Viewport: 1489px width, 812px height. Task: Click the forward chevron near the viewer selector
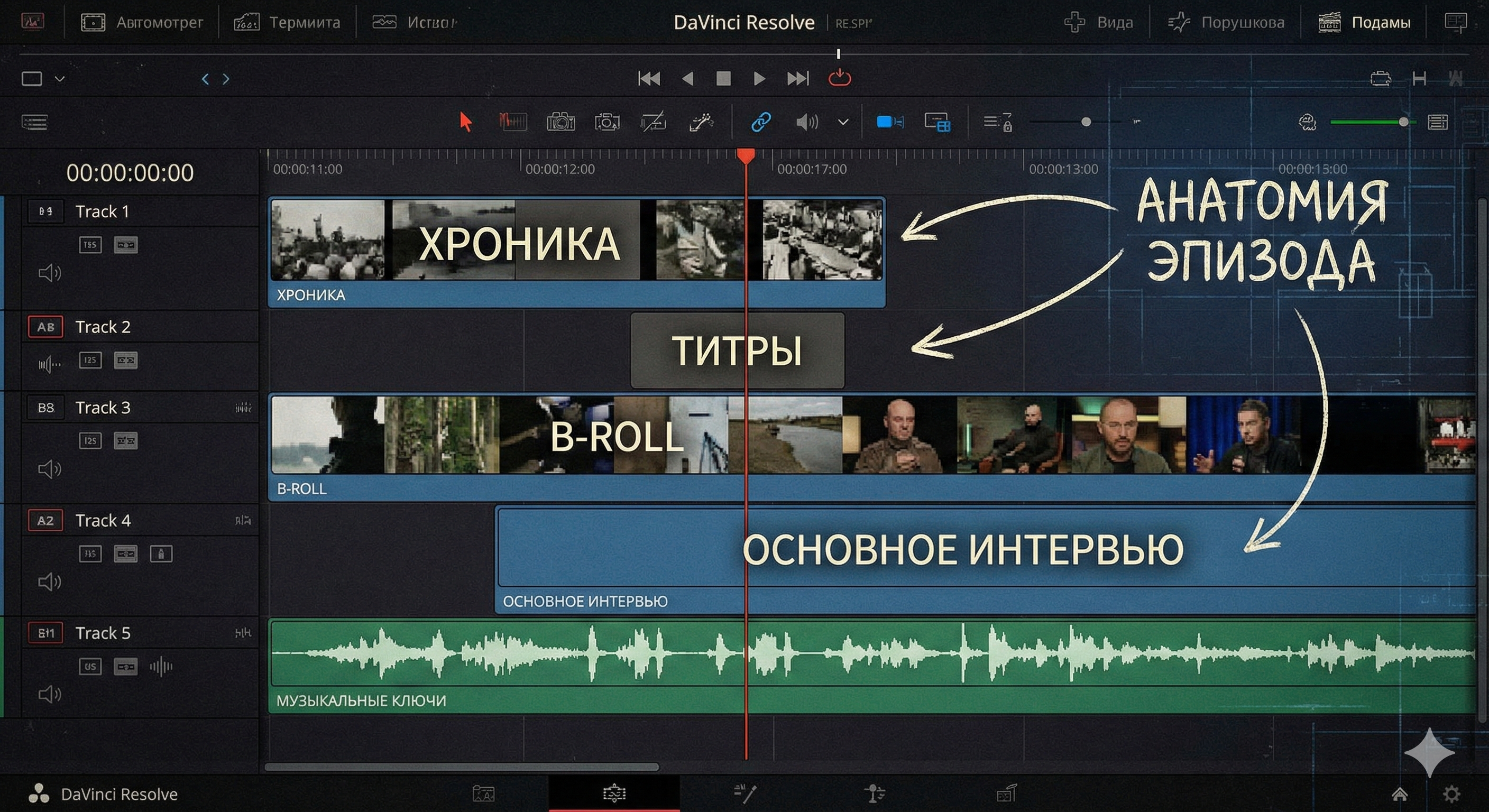tap(225, 78)
